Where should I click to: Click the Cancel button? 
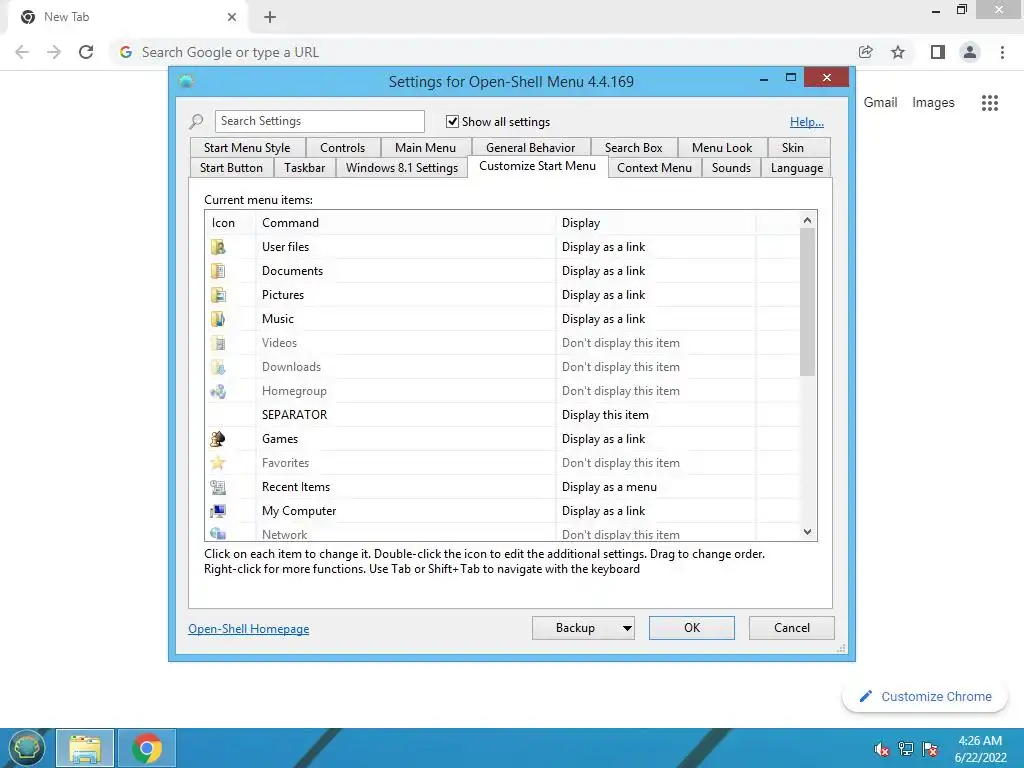(792, 628)
